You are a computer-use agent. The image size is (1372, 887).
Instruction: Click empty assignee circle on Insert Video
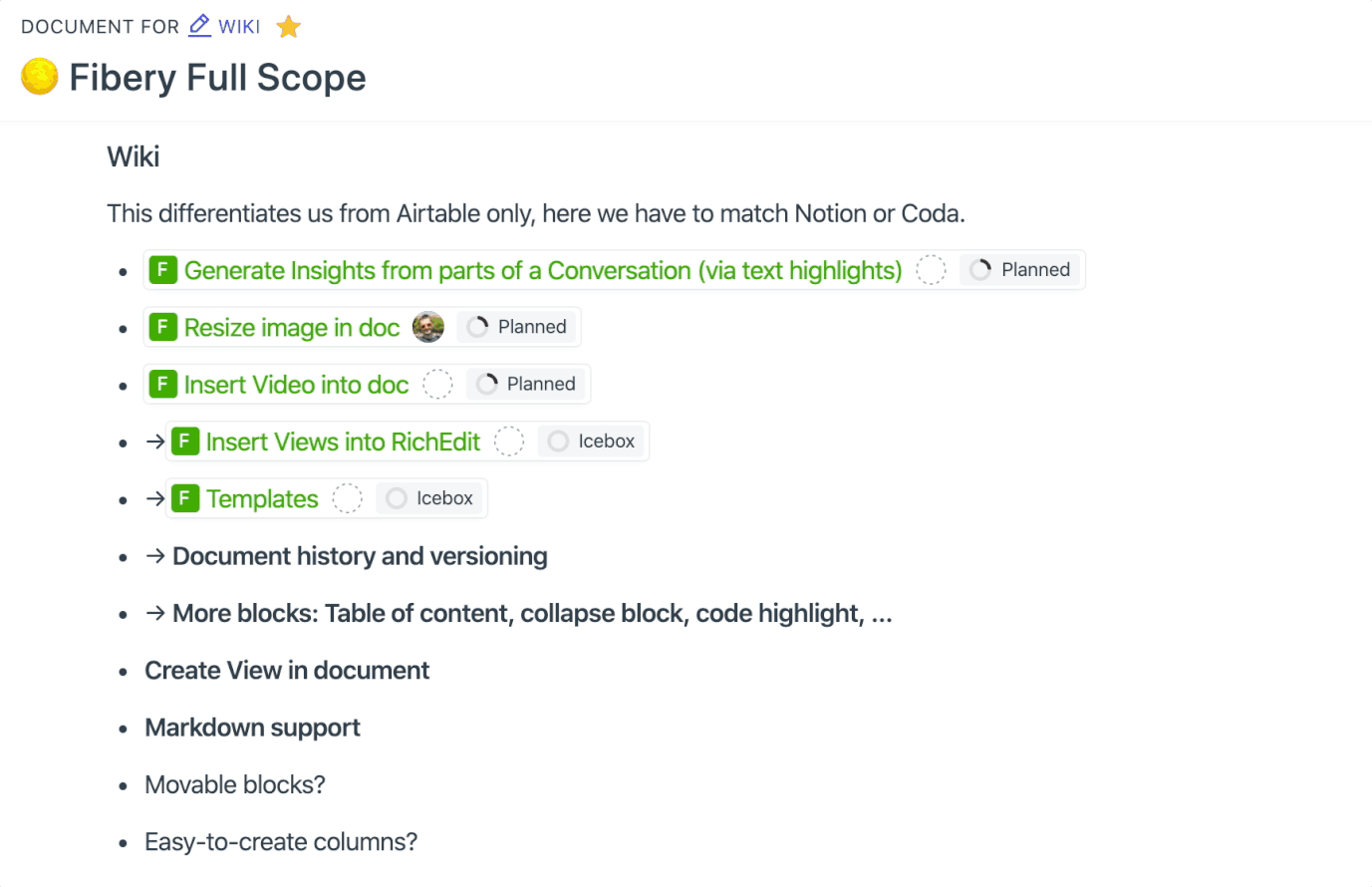tap(437, 385)
